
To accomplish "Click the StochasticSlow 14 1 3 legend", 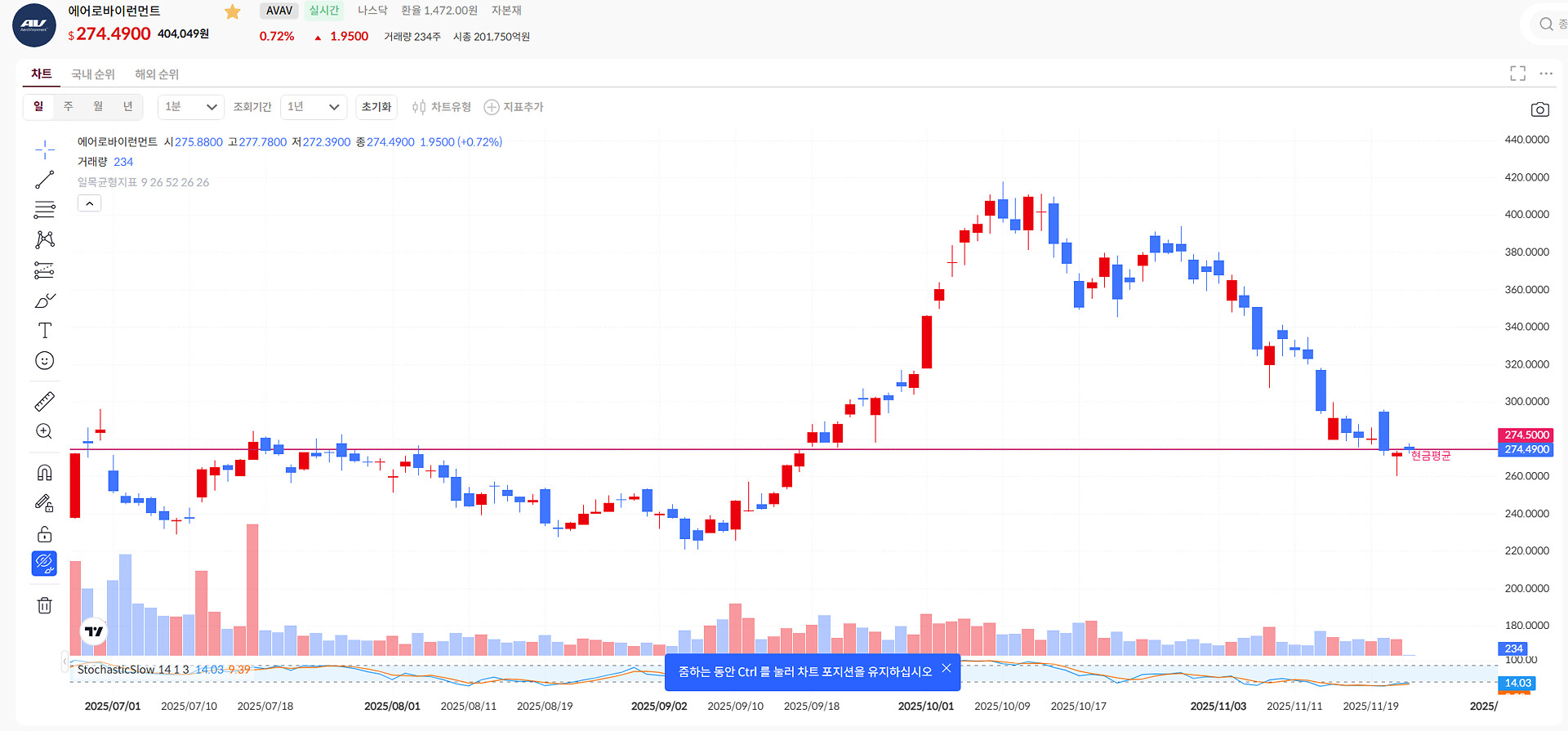I will coord(133,670).
